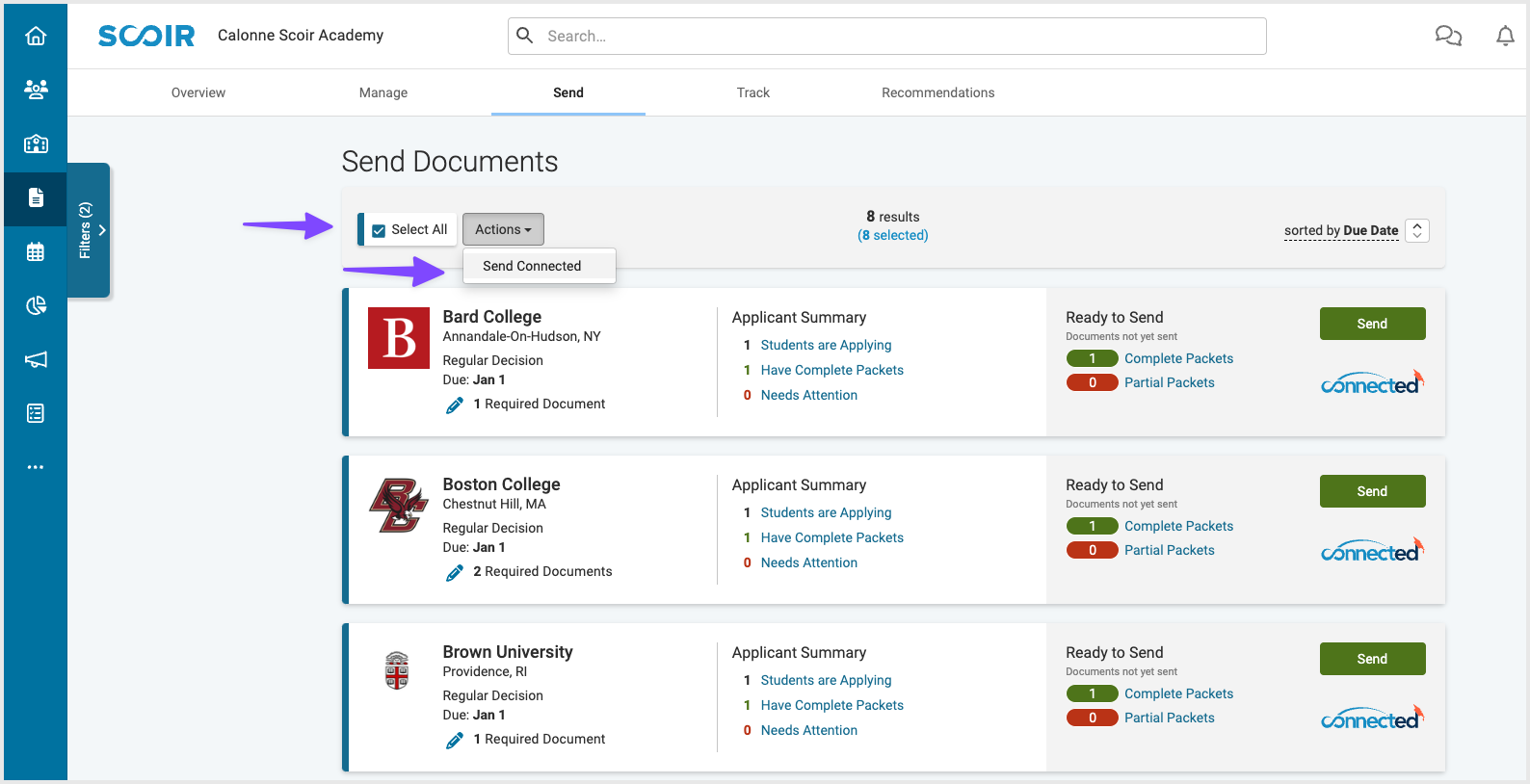Open Boston College Partial Packets link

pos(1169,550)
